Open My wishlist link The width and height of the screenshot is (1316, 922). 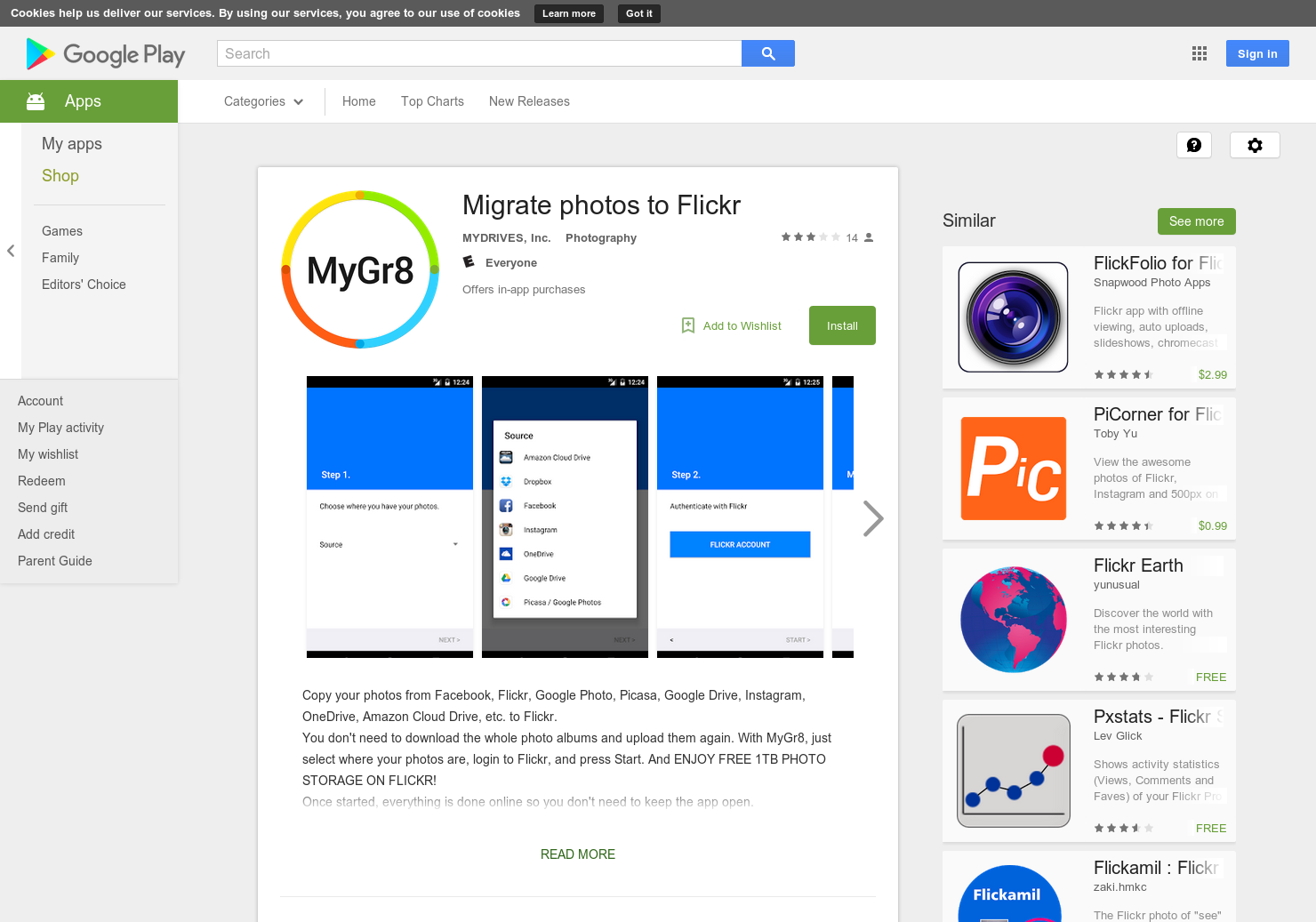pos(48,454)
